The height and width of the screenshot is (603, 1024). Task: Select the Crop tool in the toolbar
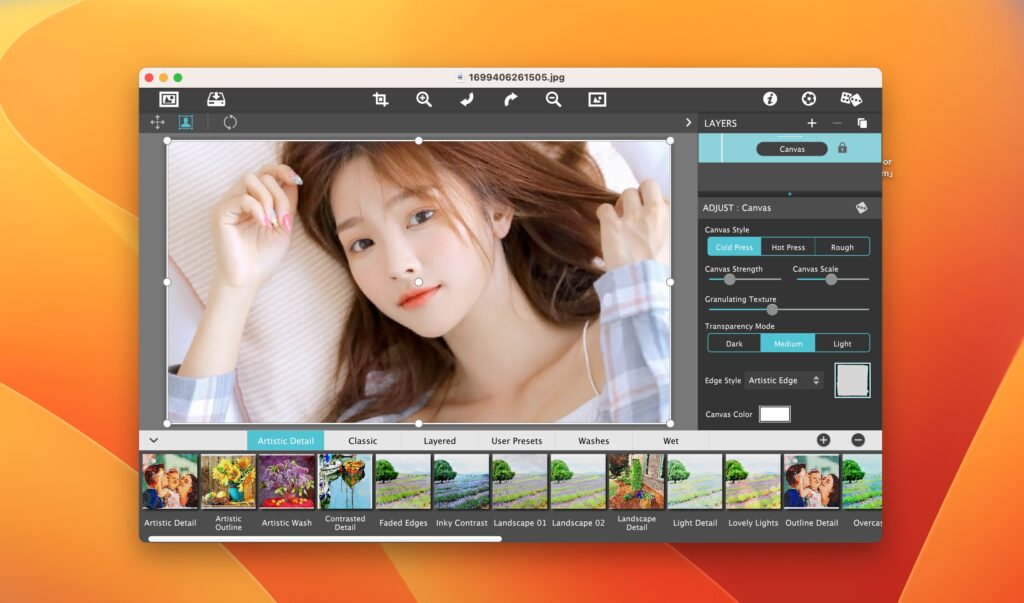click(379, 99)
